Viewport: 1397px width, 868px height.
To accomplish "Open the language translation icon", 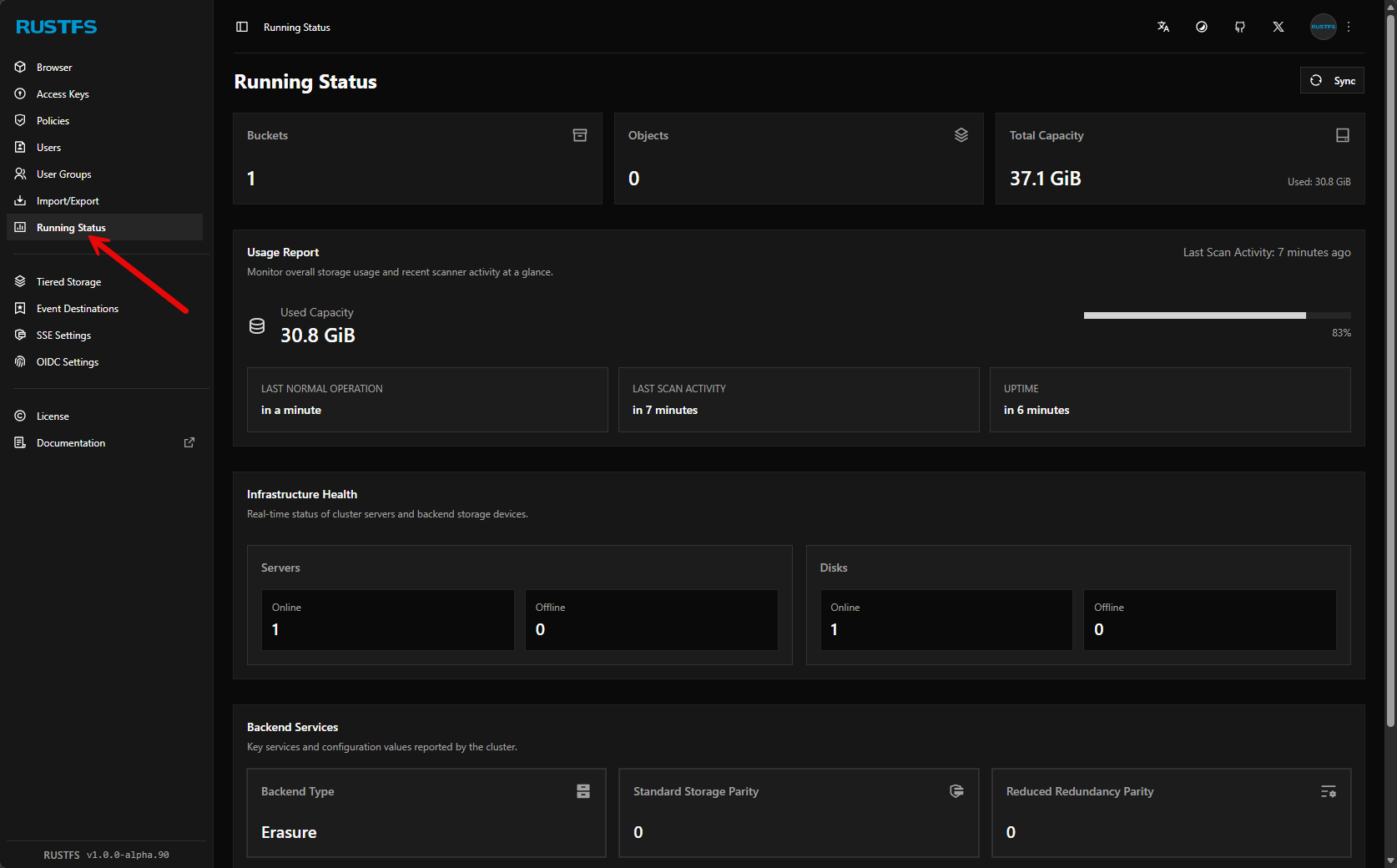I will (x=1163, y=27).
